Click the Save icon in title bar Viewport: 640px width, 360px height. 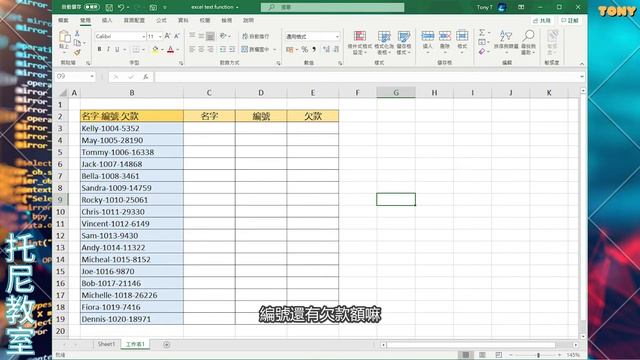109,7
